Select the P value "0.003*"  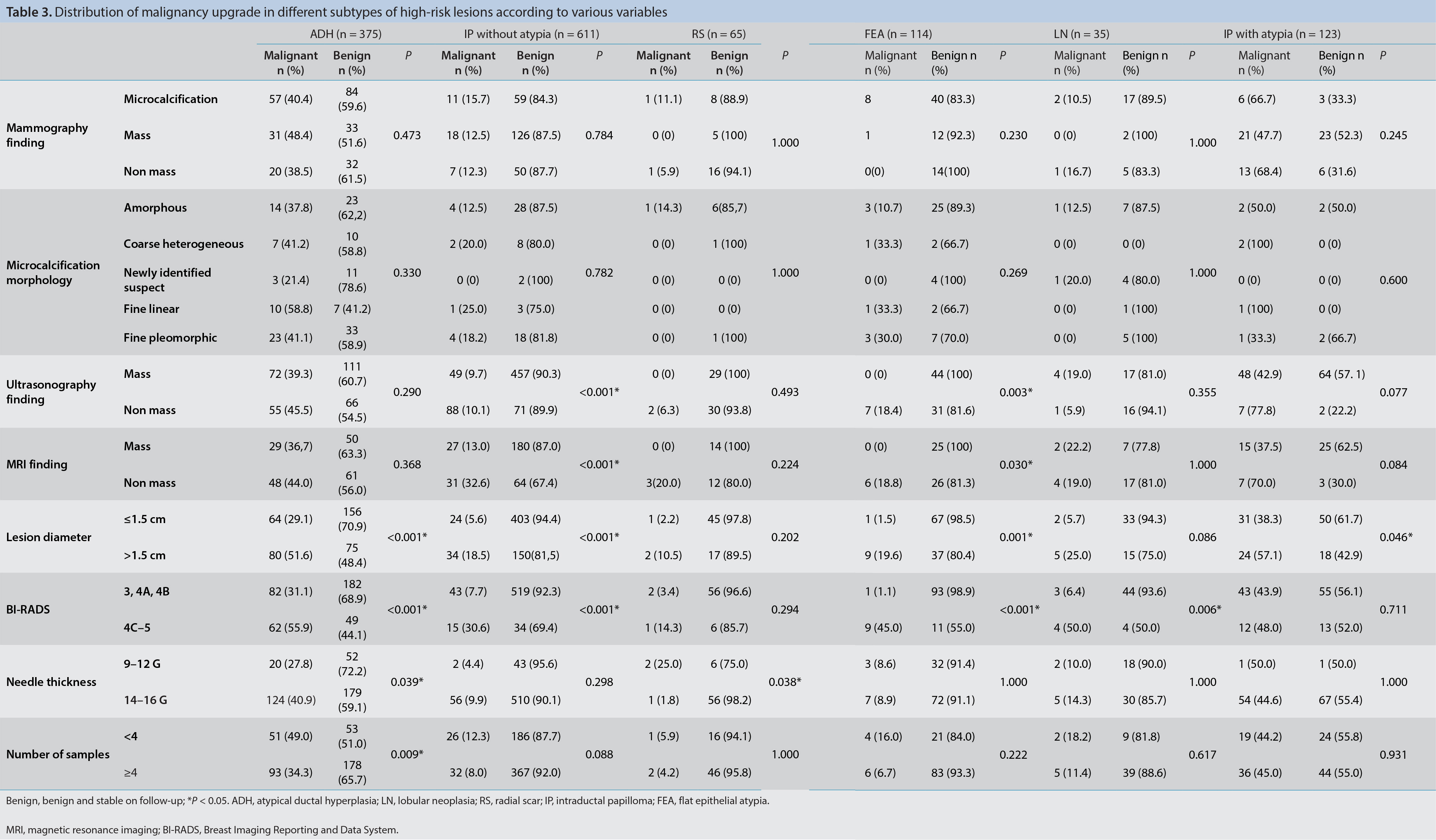1016,392
